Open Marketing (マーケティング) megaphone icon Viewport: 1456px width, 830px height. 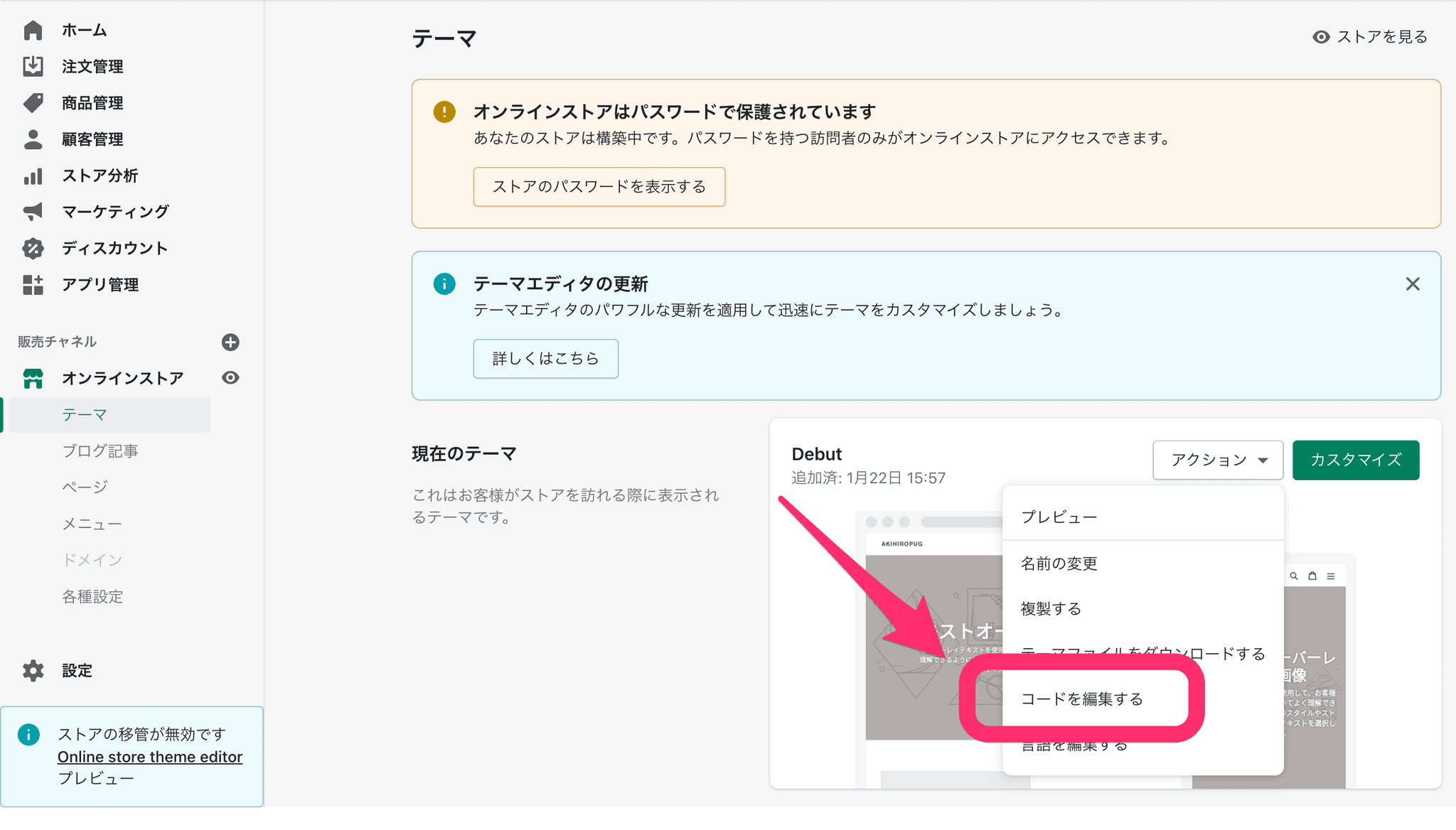coord(33,212)
